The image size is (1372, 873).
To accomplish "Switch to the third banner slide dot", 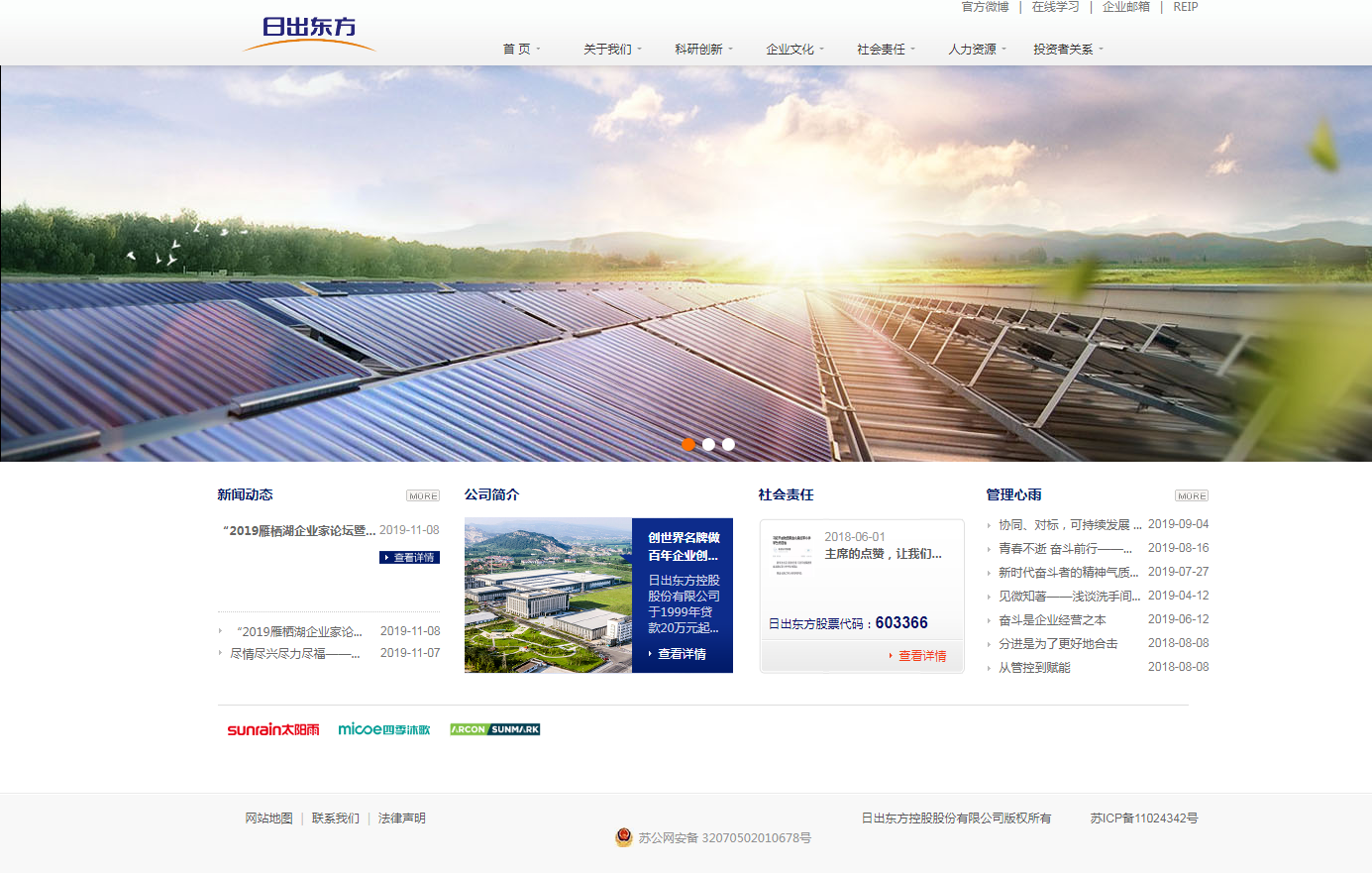I will (x=728, y=444).
